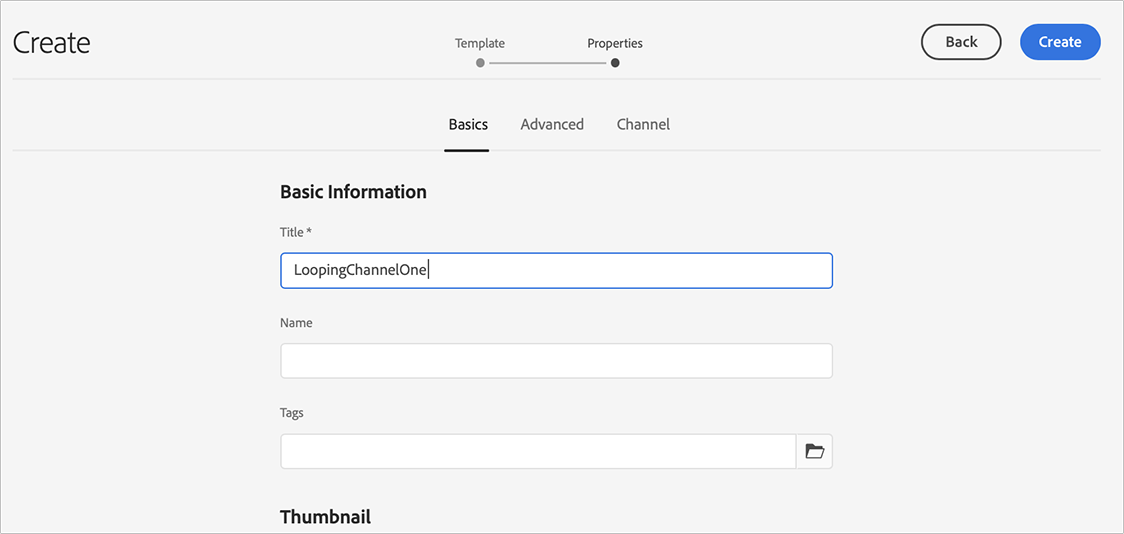
Task: Click the Tags input field
Action: 538,452
